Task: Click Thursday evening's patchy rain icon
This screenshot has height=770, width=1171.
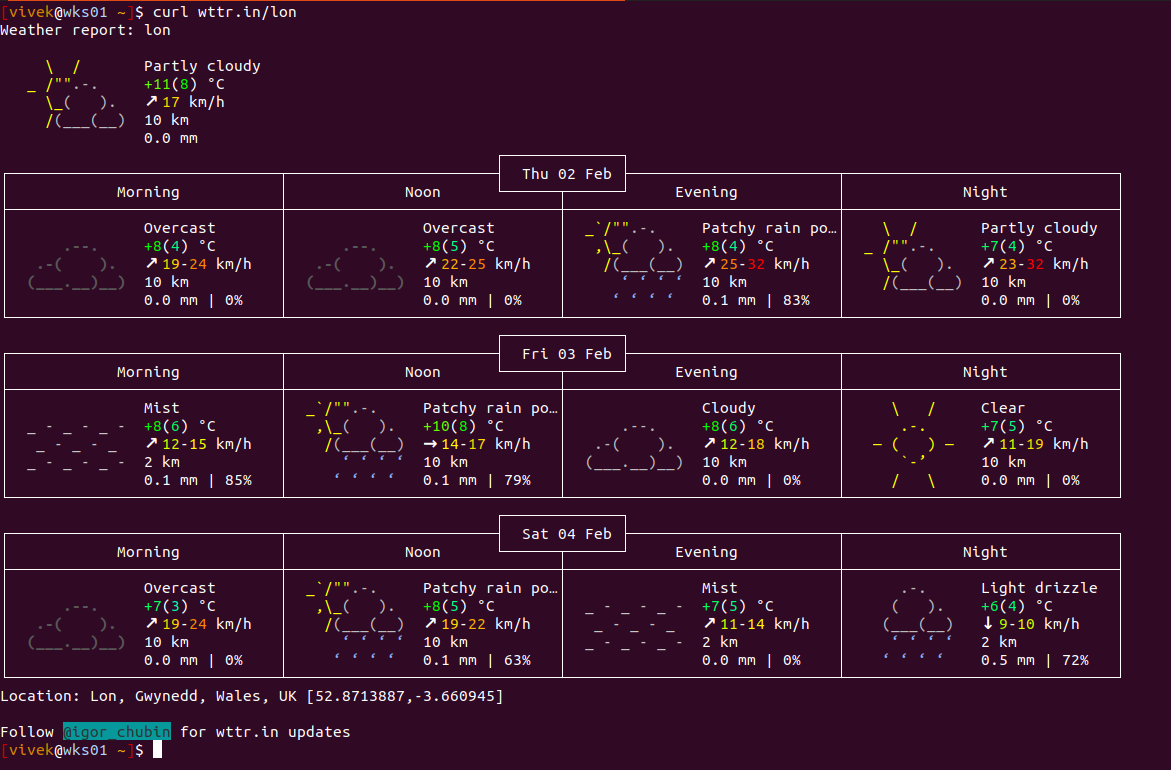Action: pyautogui.click(x=635, y=264)
